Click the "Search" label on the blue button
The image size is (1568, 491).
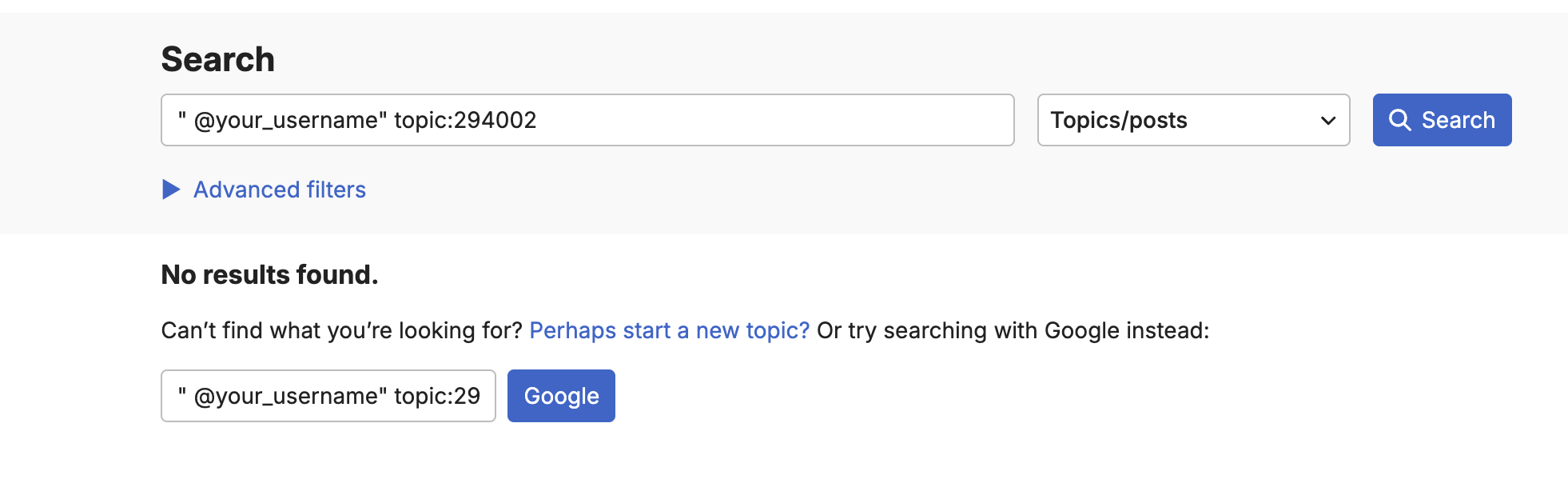pyautogui.click(x=1458, y=120)
